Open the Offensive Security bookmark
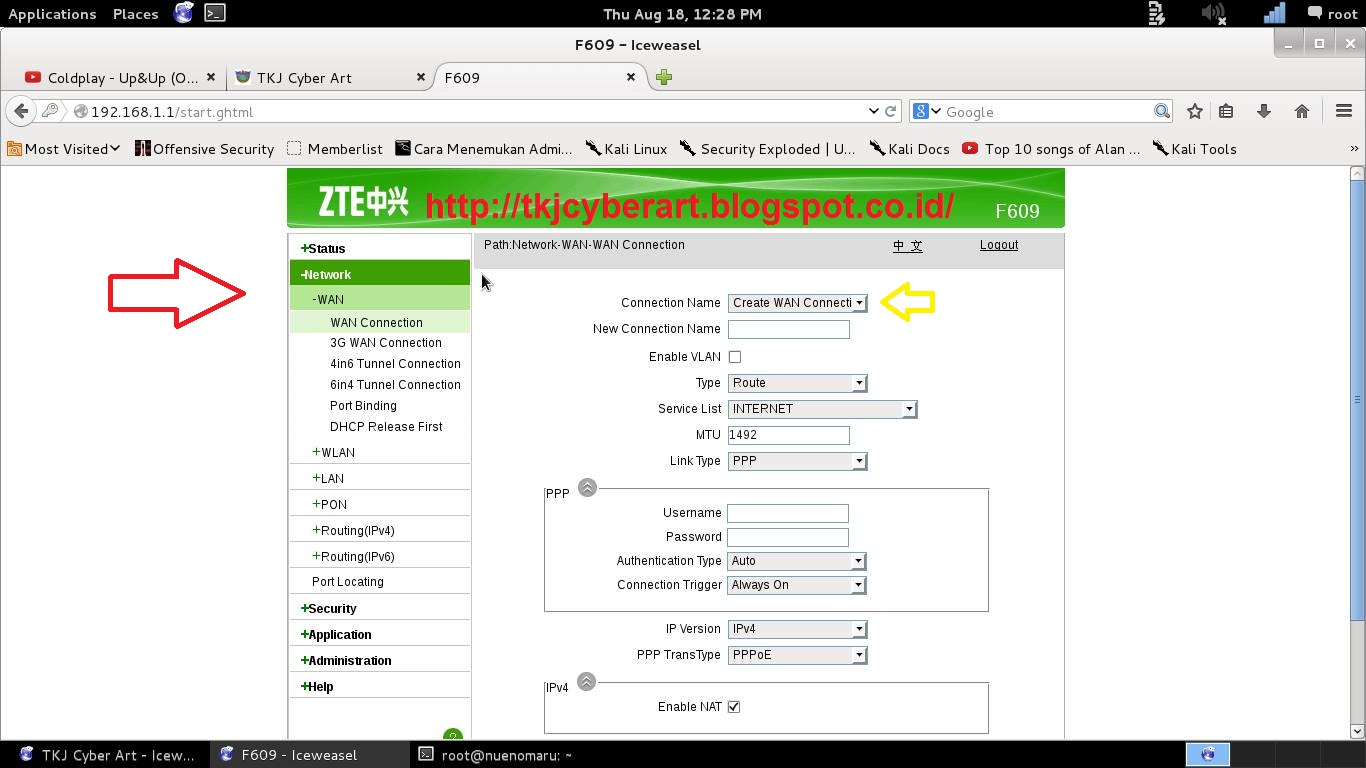 [x=204, y=148]
